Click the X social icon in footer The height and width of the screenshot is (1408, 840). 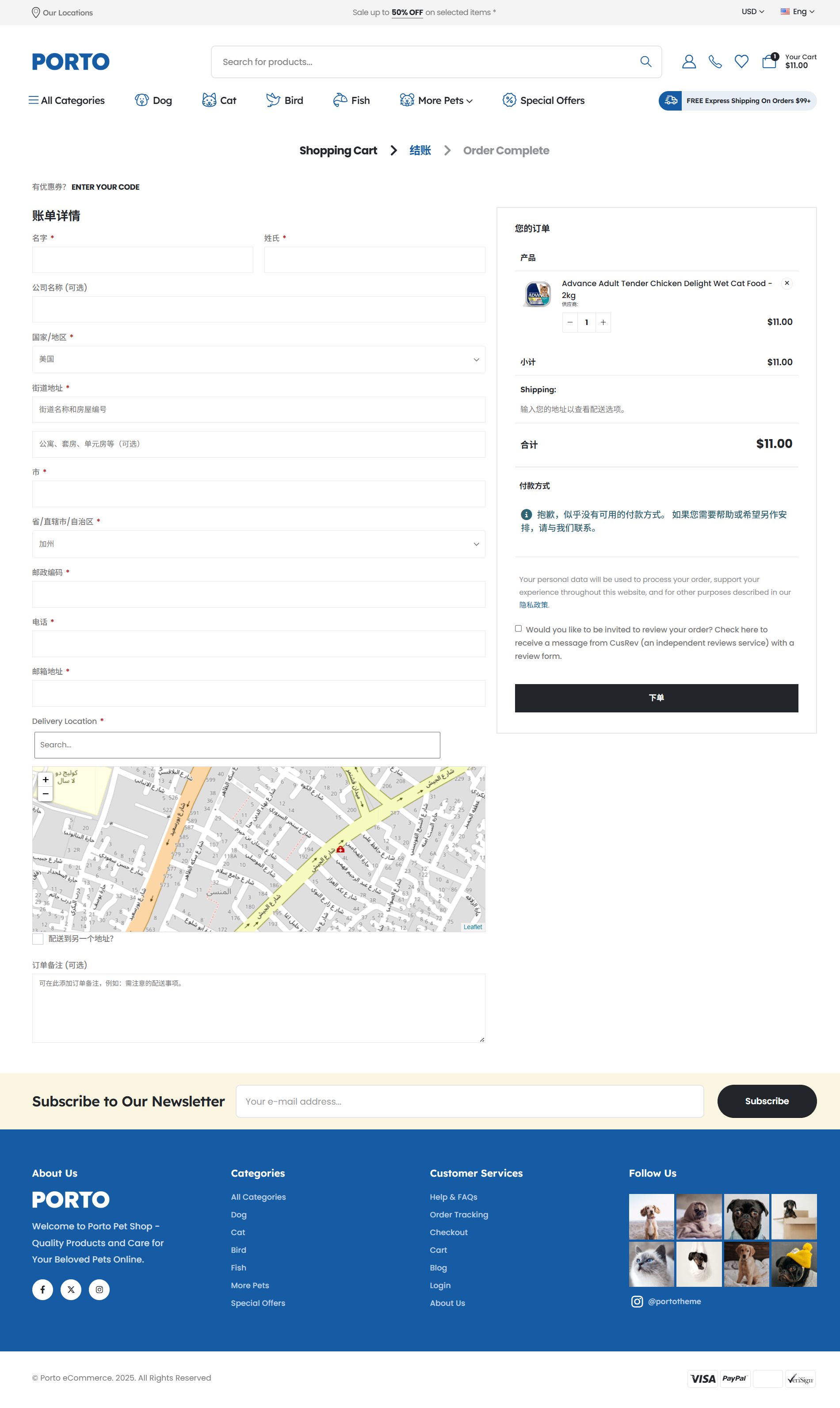(71, 1289)
